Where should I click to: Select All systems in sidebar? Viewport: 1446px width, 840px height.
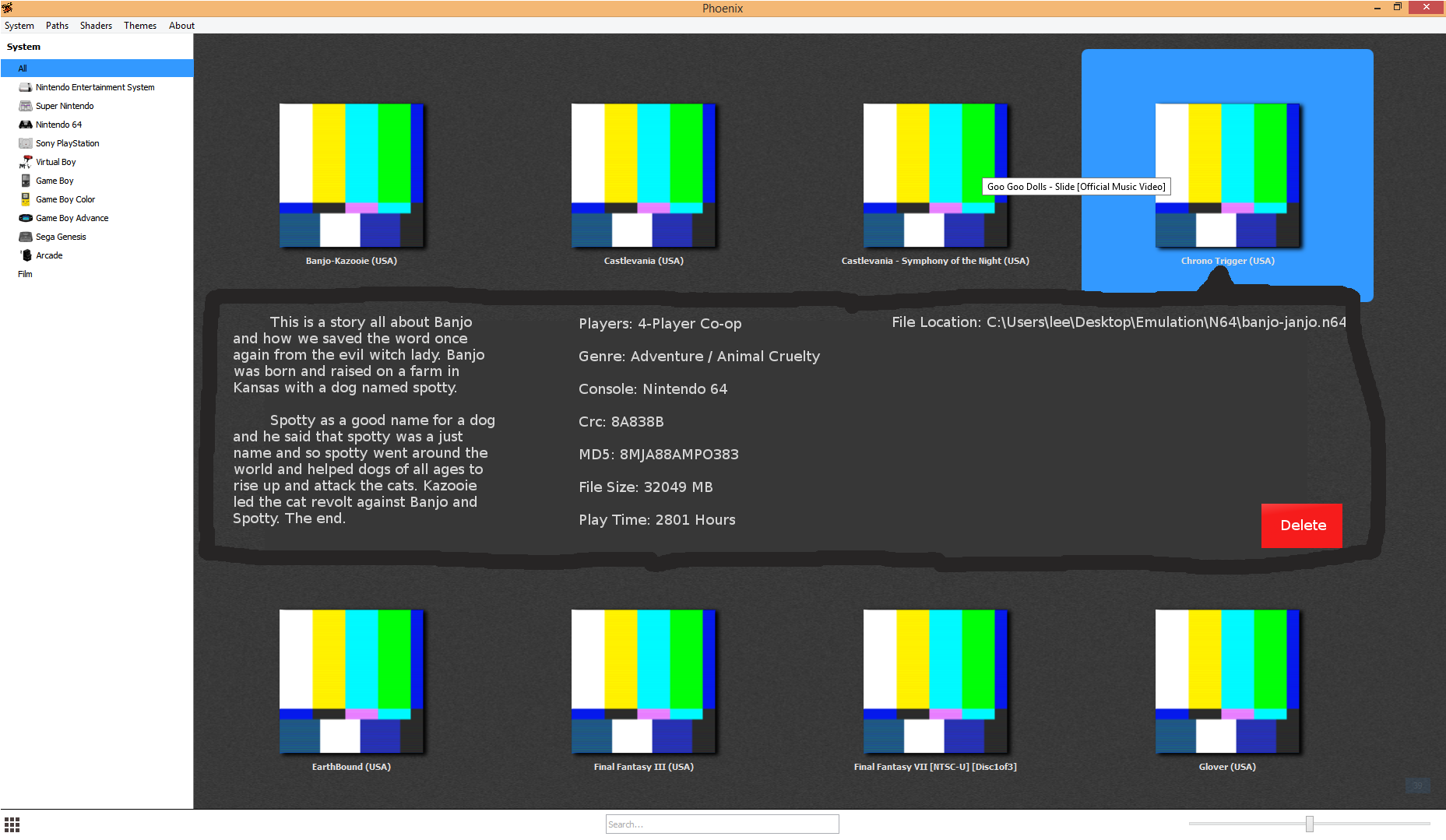[x=97, y=69]
